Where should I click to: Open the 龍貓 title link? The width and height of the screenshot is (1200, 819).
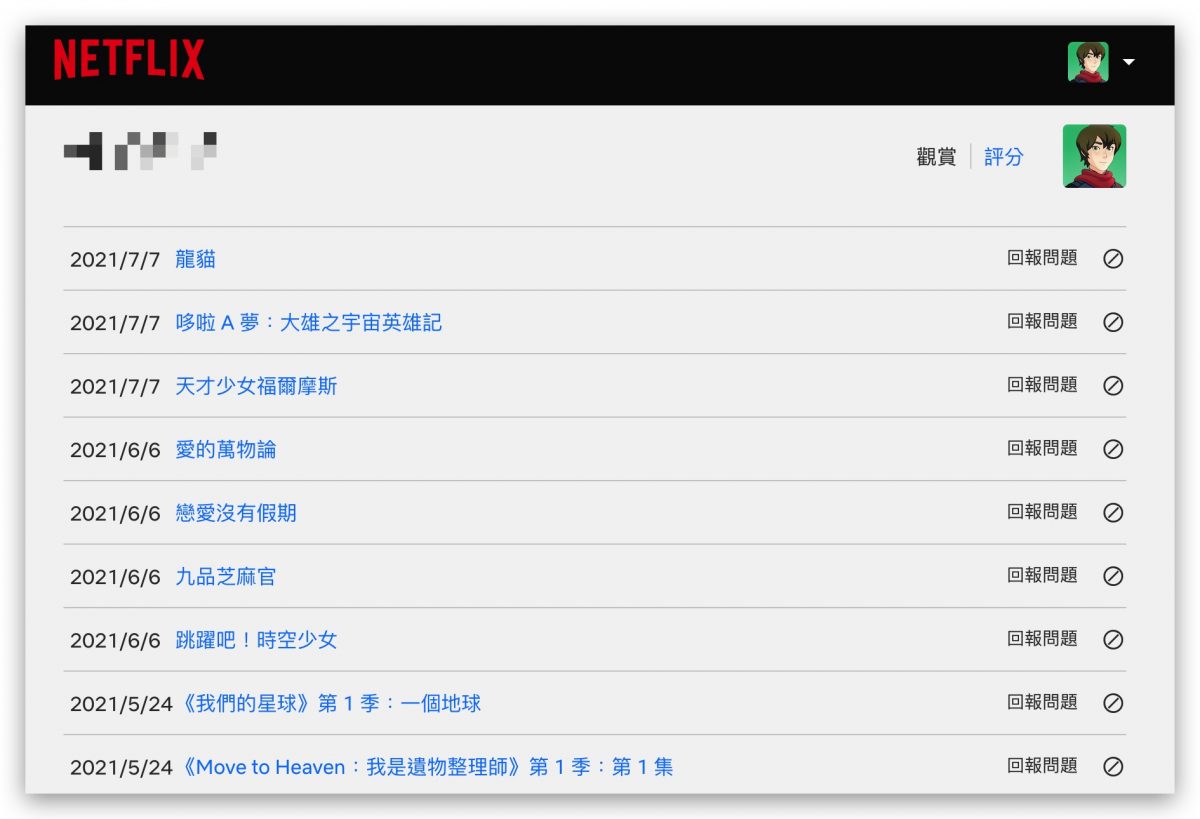(196, 260)
